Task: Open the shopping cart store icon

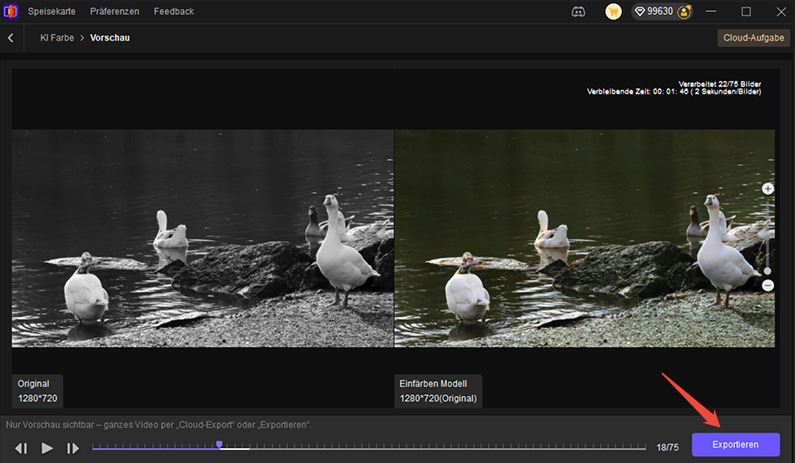Action: click(613, 12)
